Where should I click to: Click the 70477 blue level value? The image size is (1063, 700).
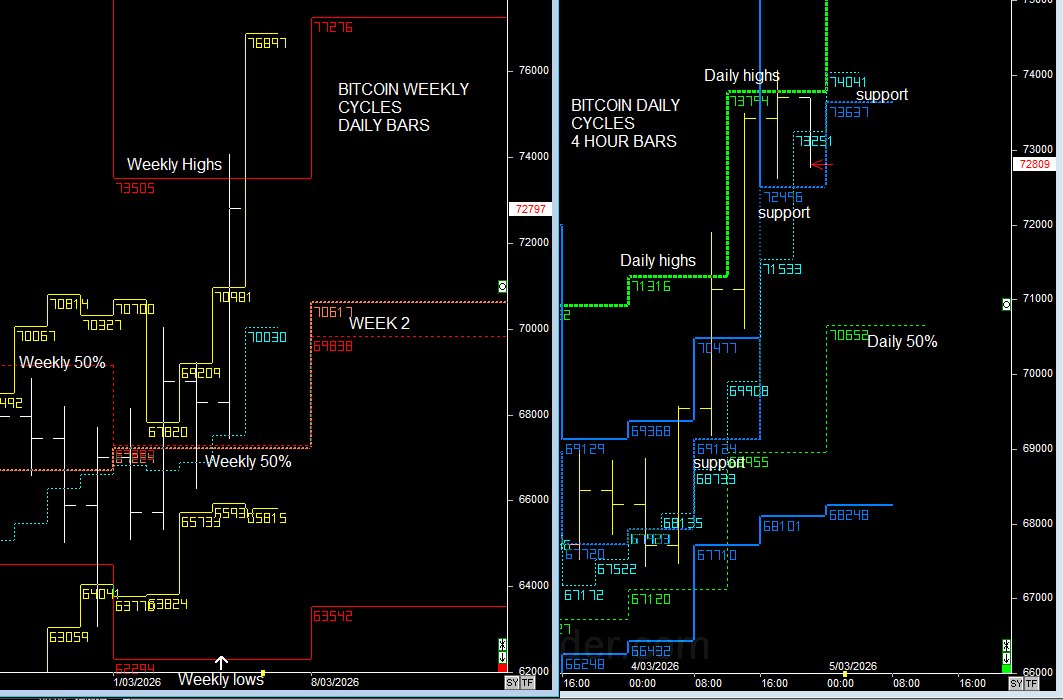(717, 348)
